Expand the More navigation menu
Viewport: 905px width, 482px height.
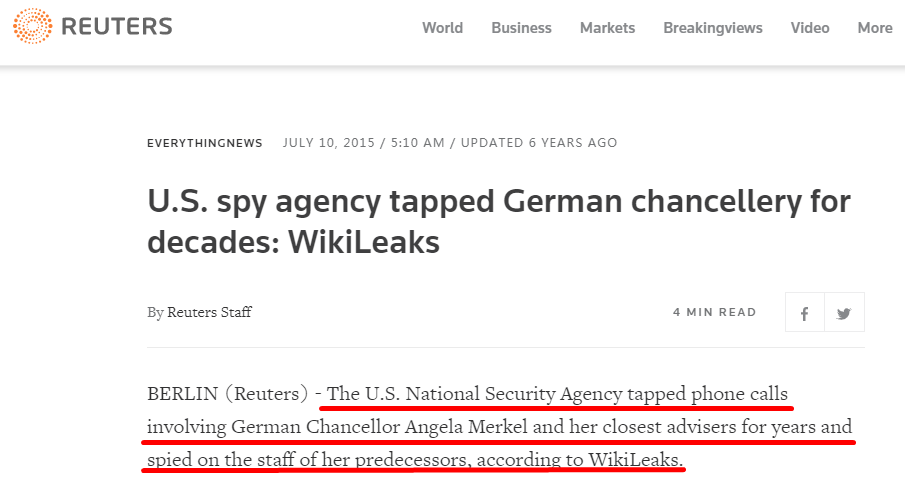point(874,28)
